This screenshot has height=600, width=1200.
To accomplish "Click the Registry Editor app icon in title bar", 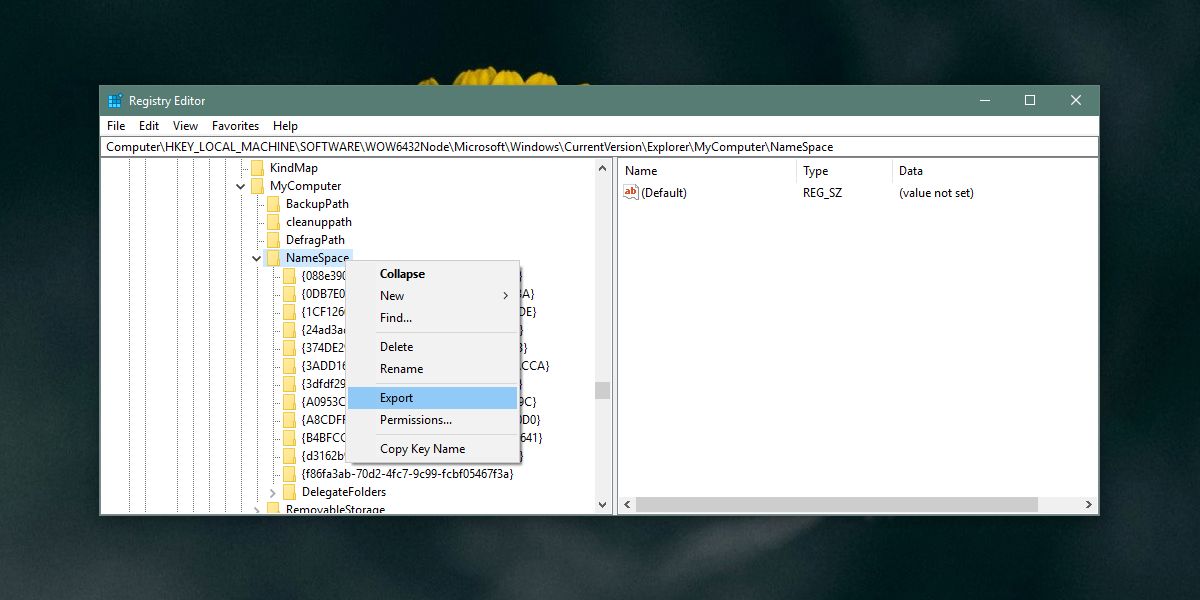I will [x=116, y=101].
